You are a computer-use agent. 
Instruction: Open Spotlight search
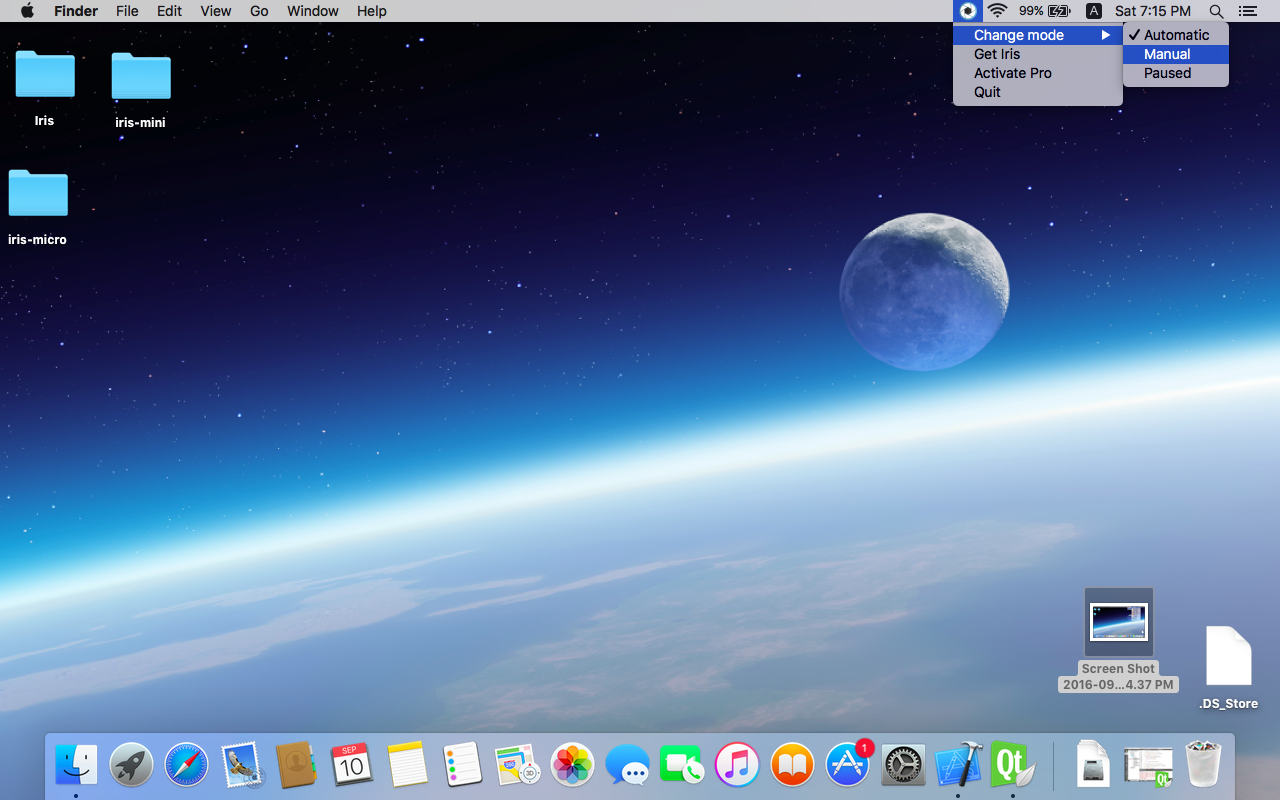point(1216,11)
